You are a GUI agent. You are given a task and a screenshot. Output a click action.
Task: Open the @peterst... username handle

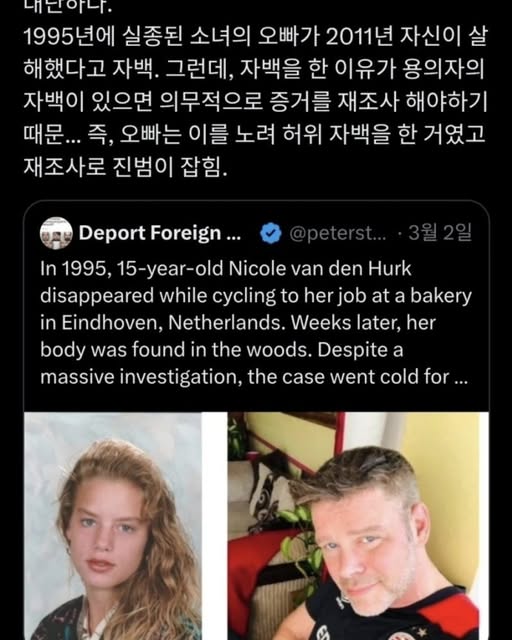[x=338, y=233]
